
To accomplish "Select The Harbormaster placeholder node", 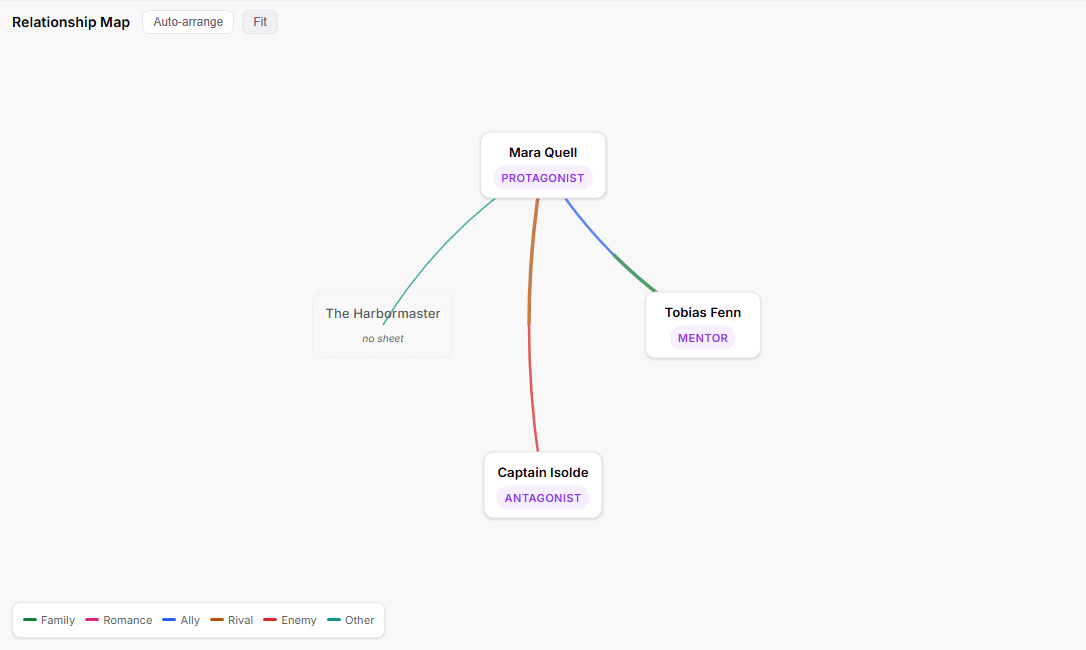I will (382, 325).
